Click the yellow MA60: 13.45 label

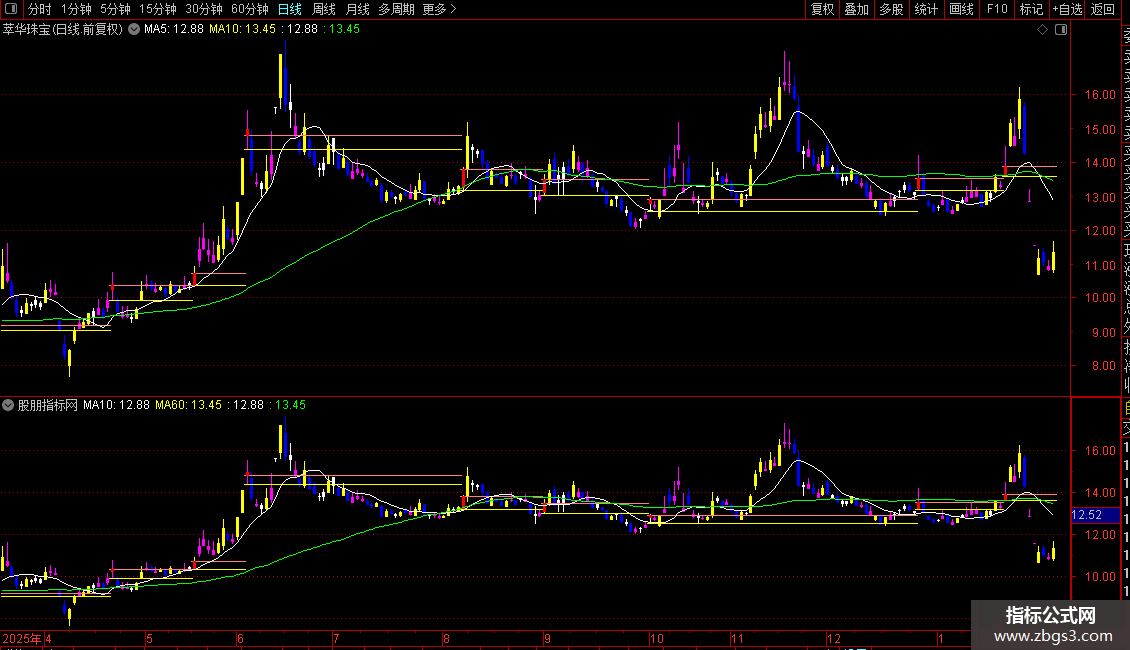(x=188, y=405)
